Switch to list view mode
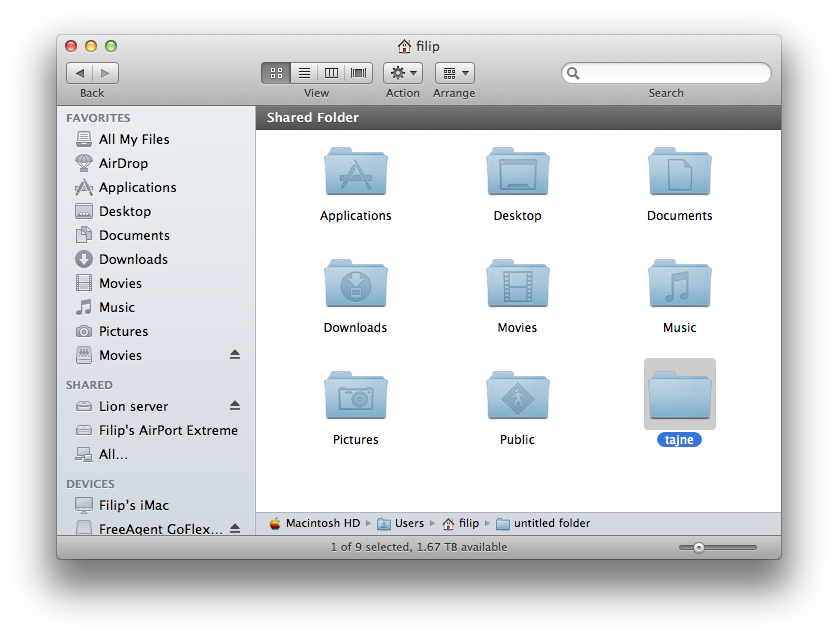This screenshot has width=838, height=638. [304, 73]
